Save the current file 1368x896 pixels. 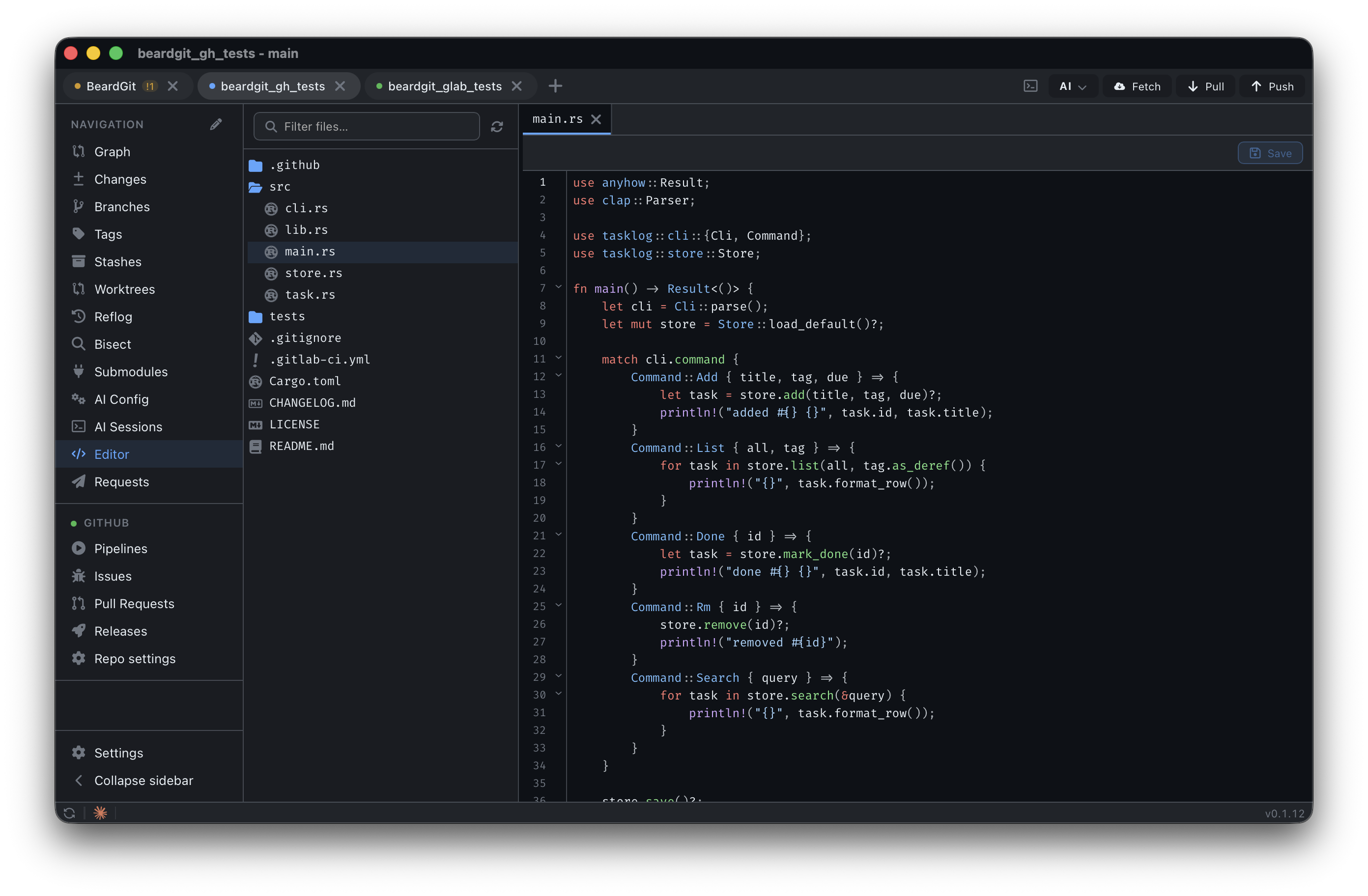pyautogui.click(x=1270, y=153)
